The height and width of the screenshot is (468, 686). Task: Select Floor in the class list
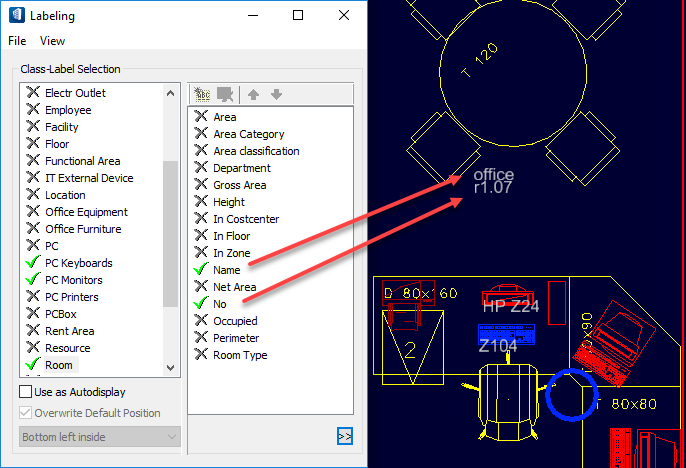coord(57,144)
